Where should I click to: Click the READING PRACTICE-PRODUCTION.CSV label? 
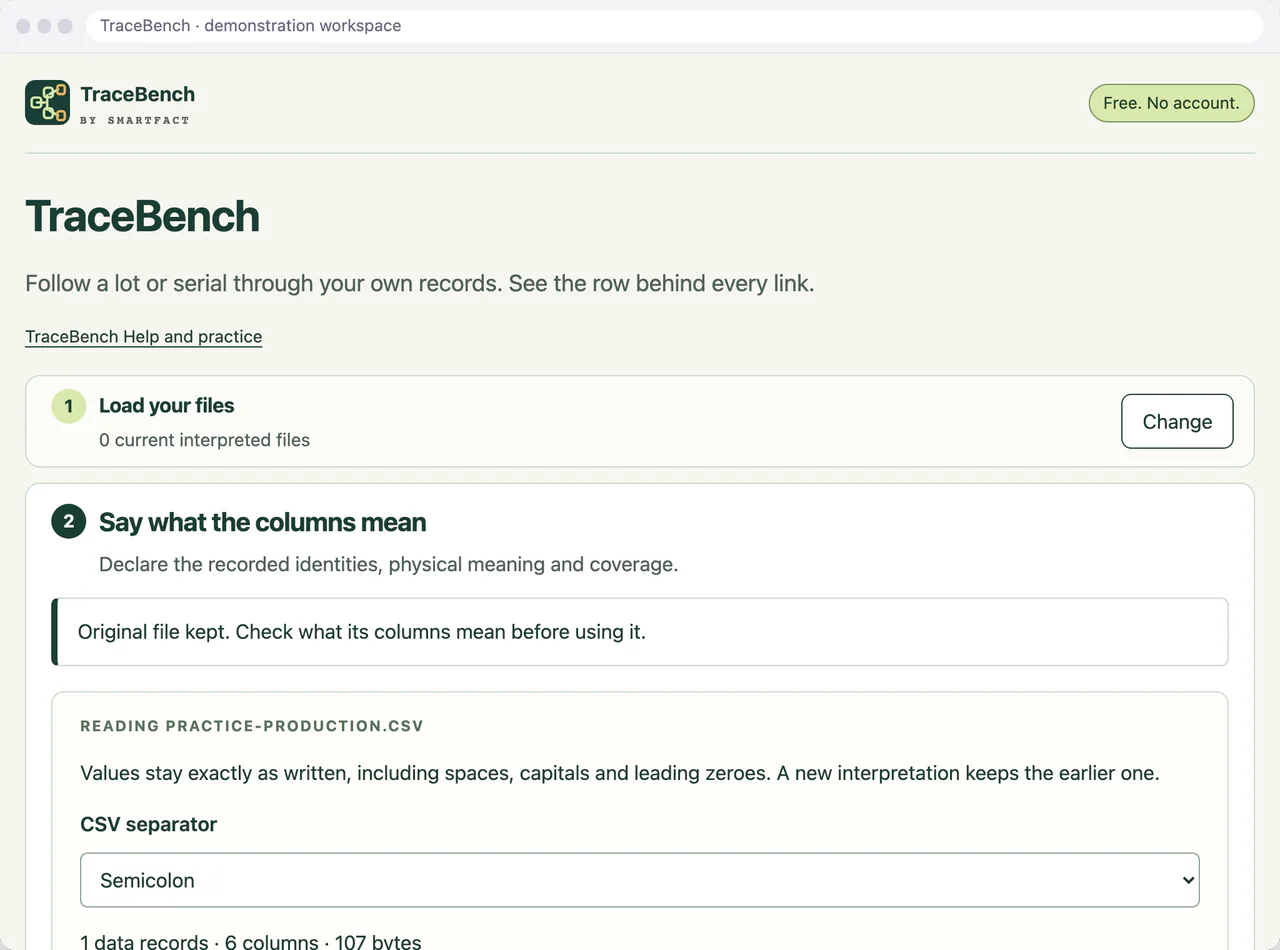252,726
